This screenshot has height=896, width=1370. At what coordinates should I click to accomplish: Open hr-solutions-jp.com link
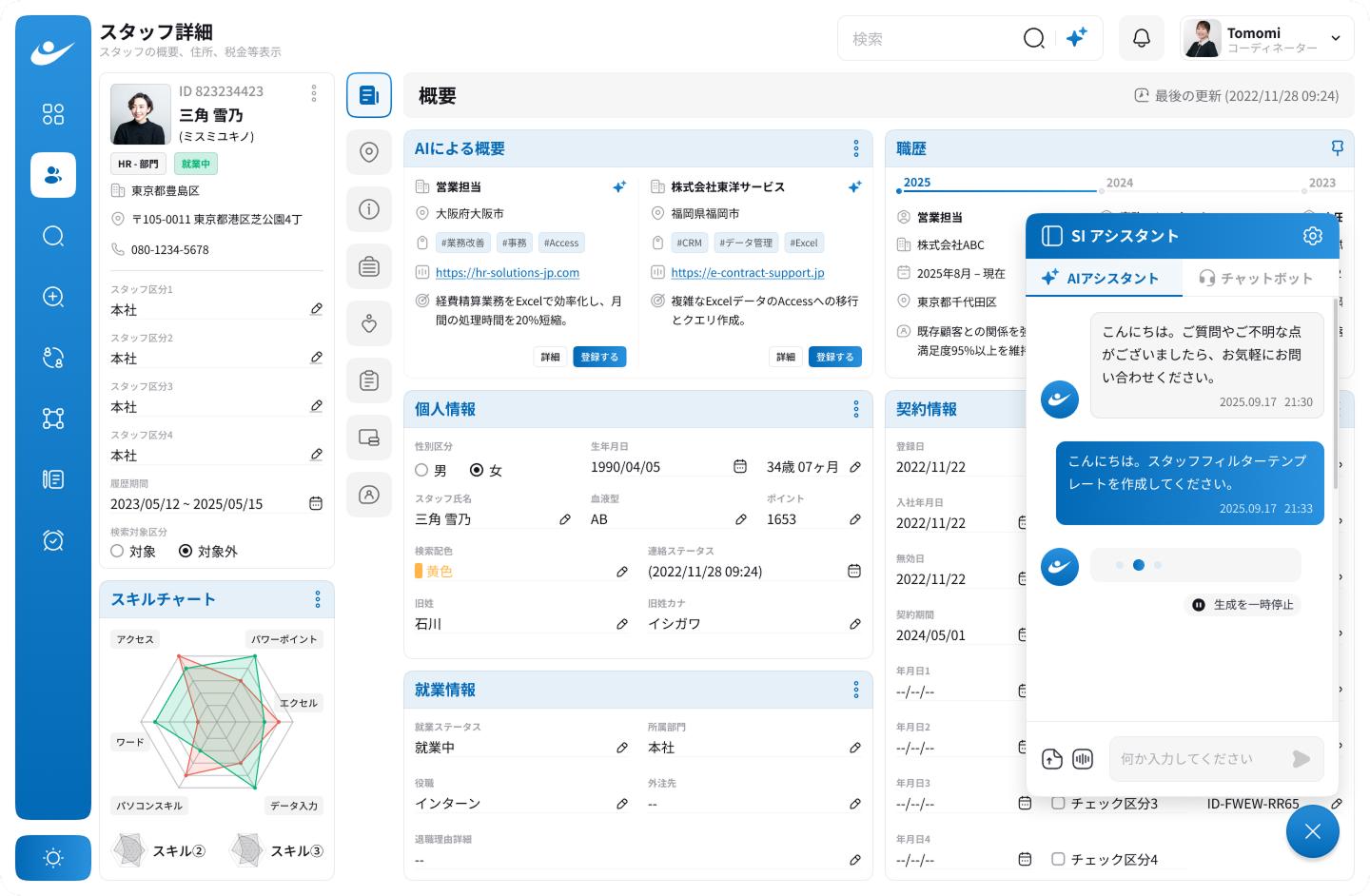coord(507,273)
